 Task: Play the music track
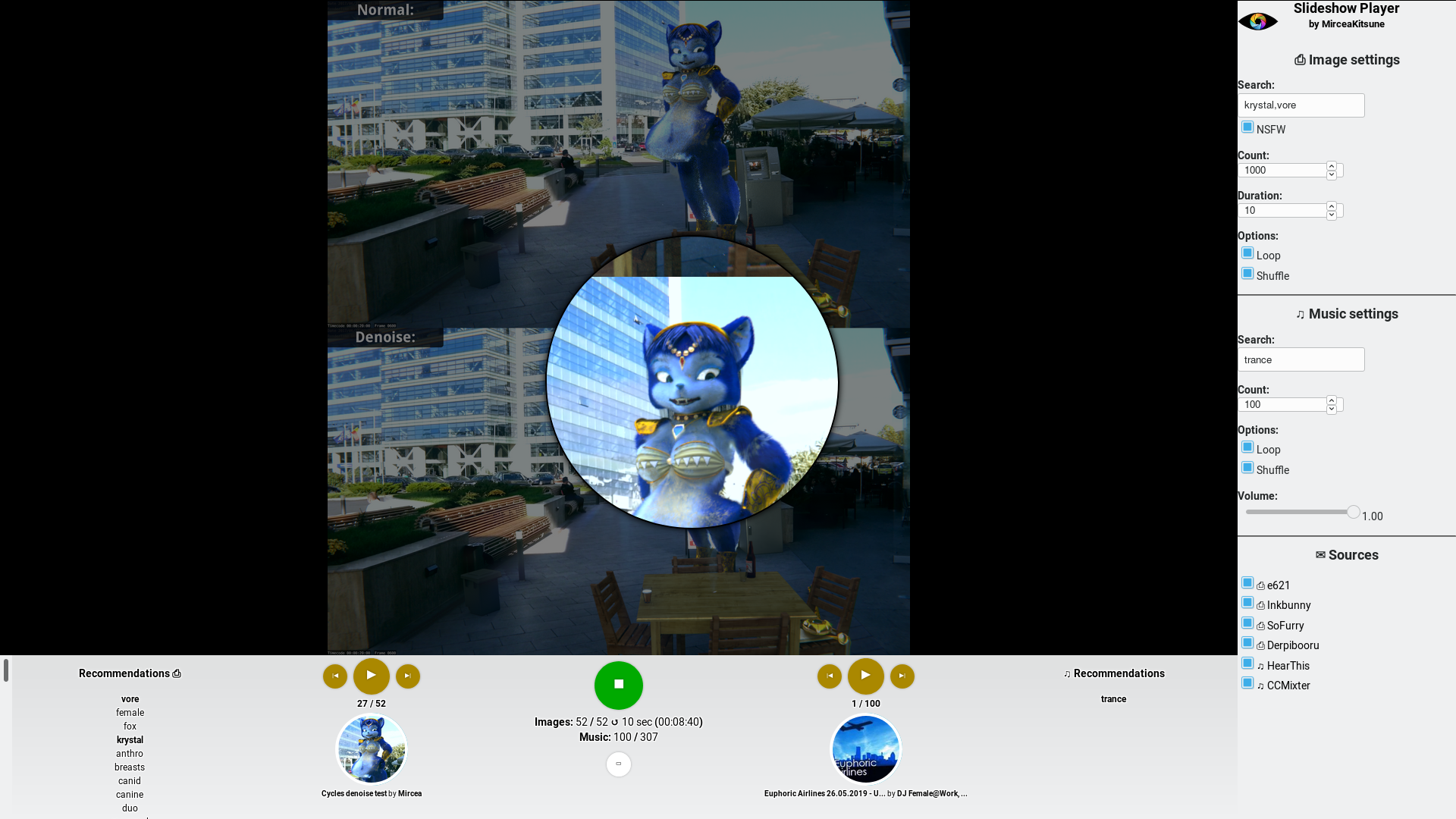865,676
